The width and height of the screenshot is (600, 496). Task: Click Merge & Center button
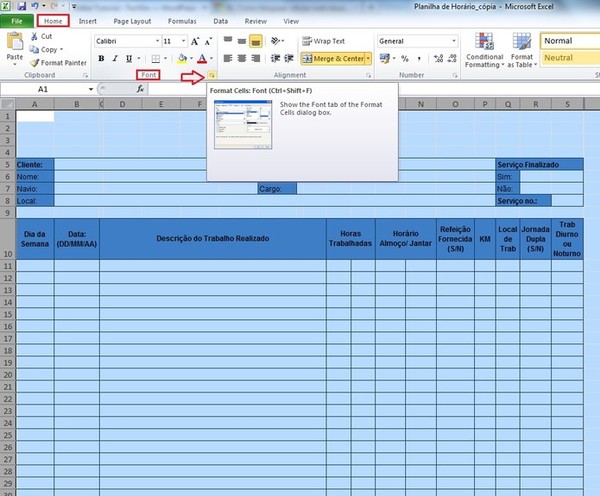[x=333, y=59]
